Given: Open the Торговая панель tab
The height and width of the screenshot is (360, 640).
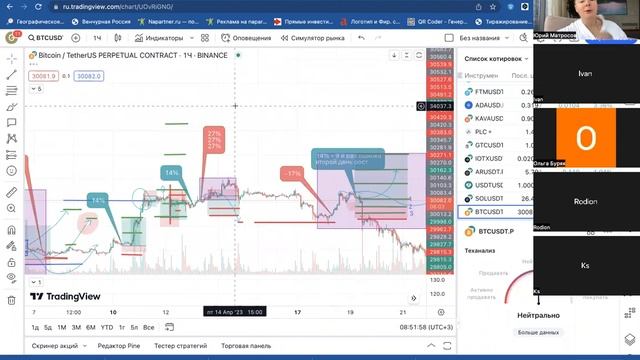Looking at the screenshot, I should pyautogui.click(x=246, y=346).
